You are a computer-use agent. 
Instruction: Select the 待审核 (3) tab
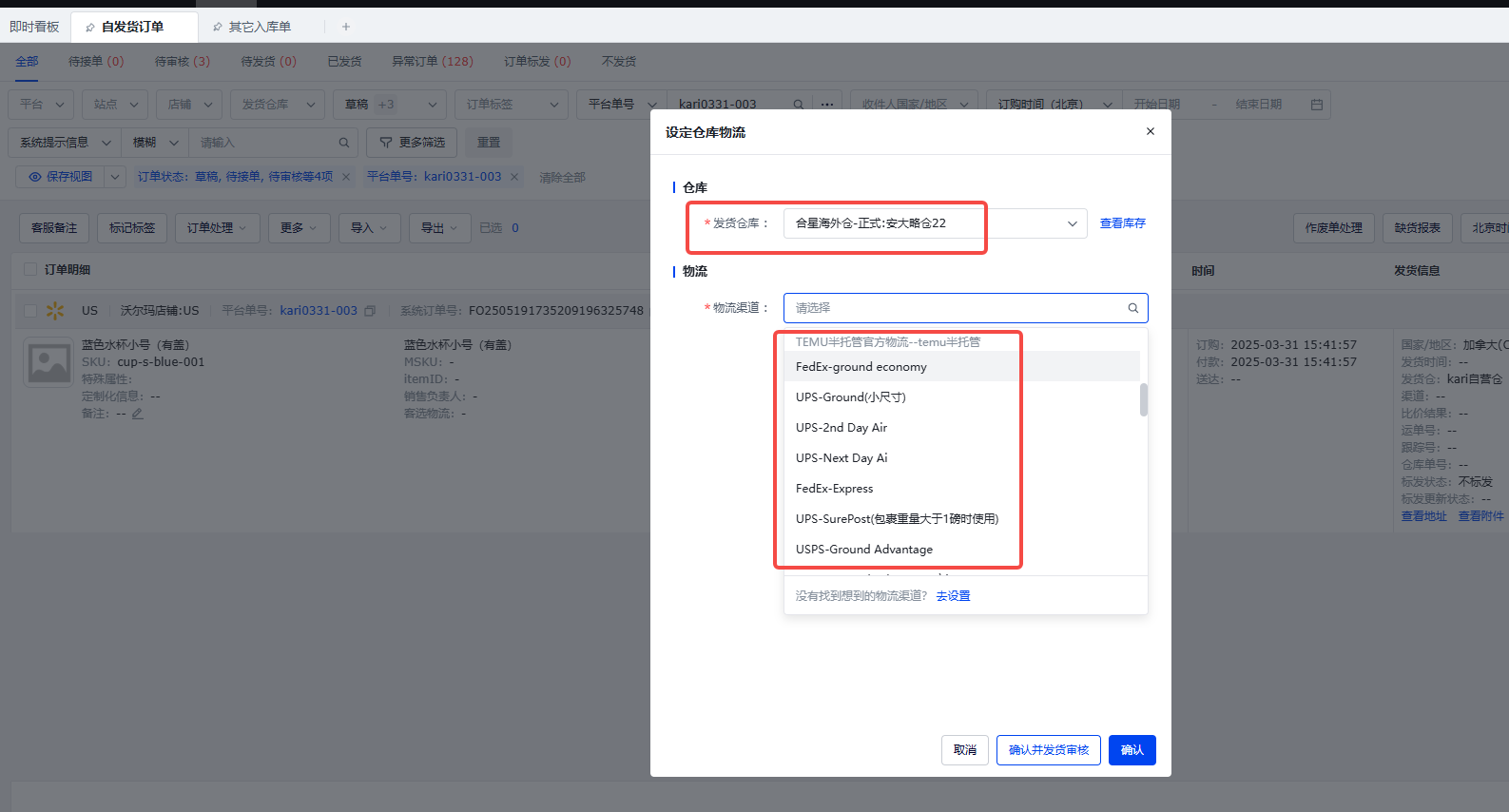pos(183,62)
